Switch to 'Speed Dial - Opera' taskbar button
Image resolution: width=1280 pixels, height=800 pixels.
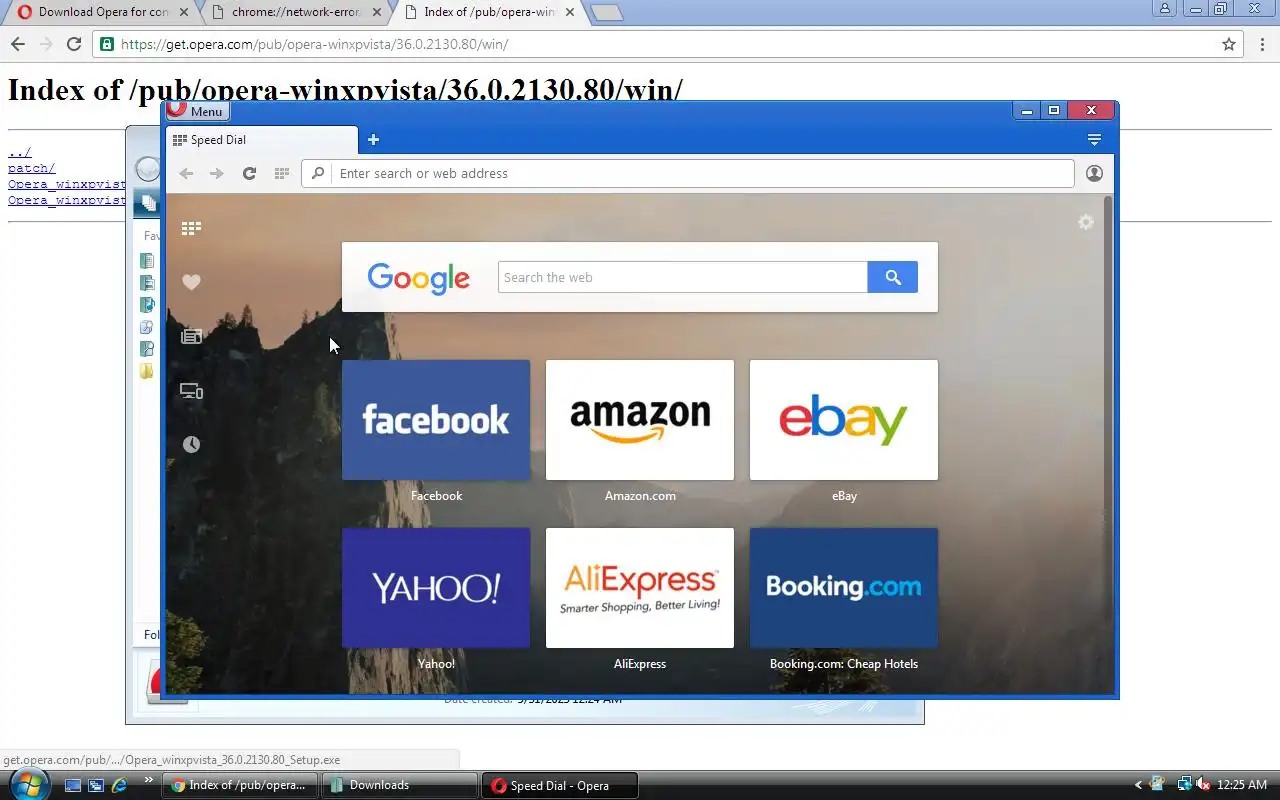click(560, 785)
